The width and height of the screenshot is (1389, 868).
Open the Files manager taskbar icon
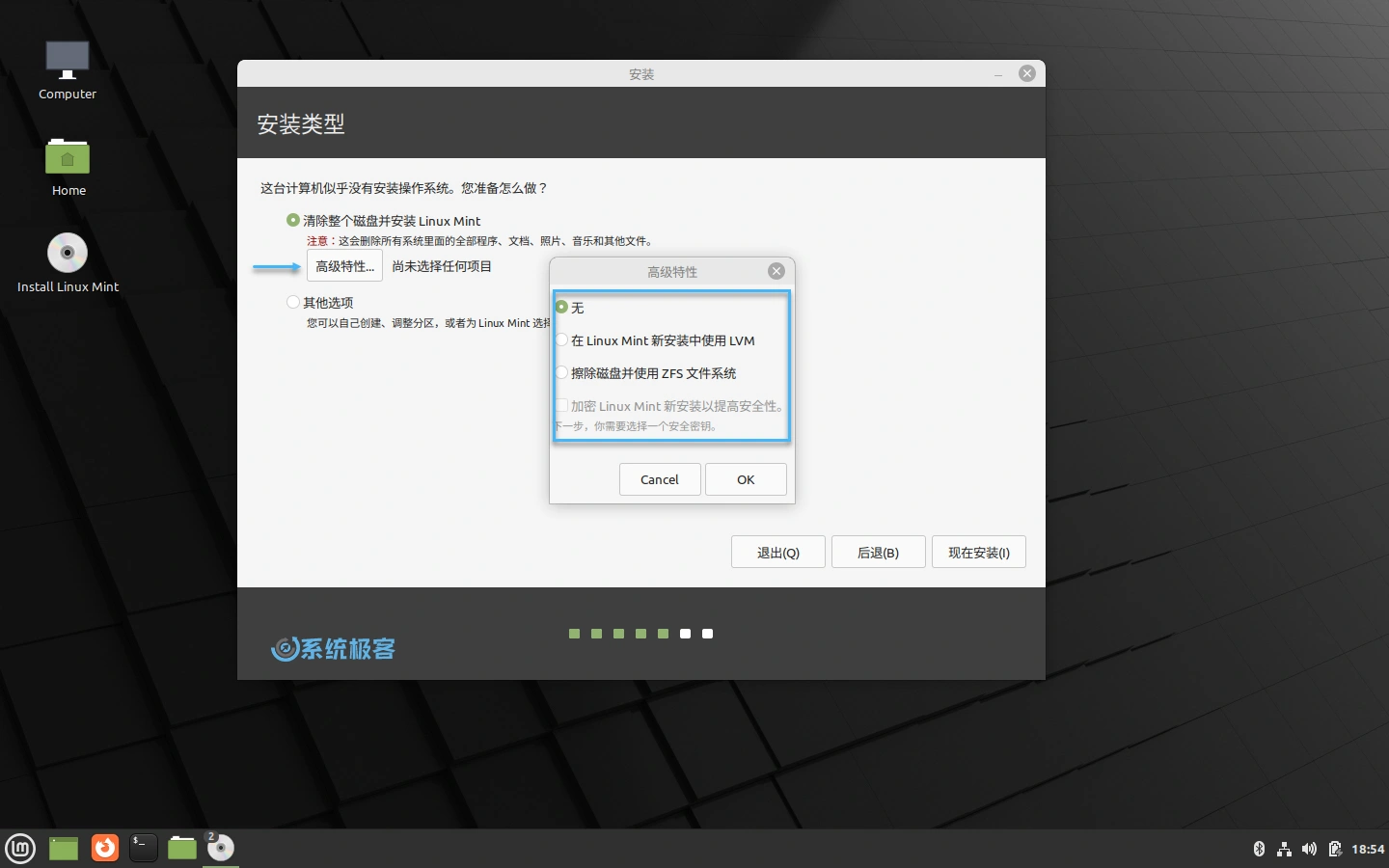(181, 848)
